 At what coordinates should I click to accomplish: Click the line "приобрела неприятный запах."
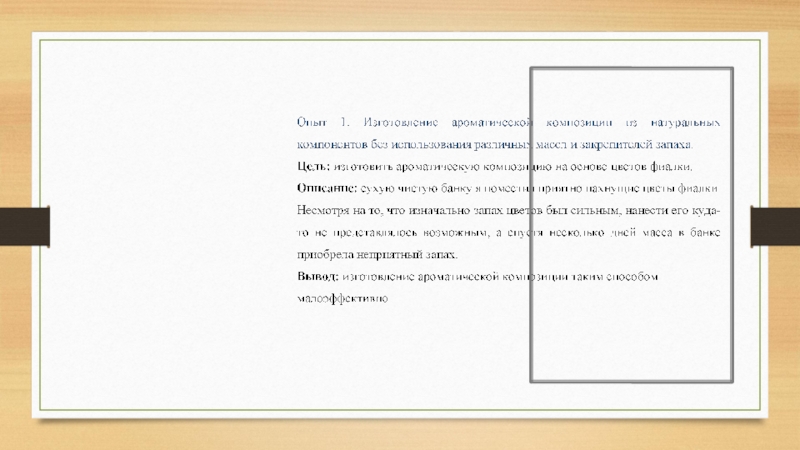click(x=377, y=254)
